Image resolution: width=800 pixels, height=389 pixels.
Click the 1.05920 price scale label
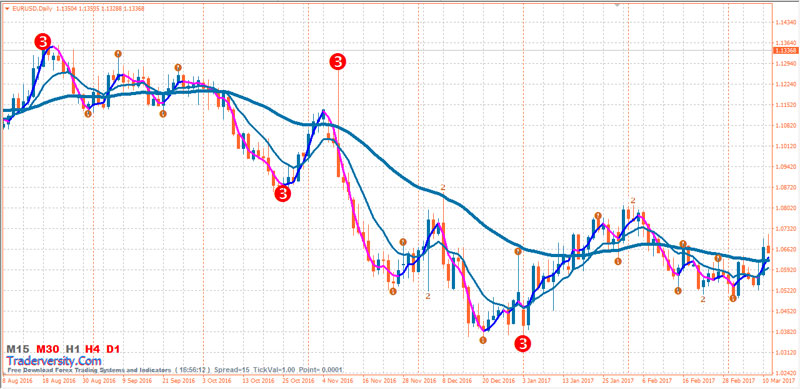[786, 270]
